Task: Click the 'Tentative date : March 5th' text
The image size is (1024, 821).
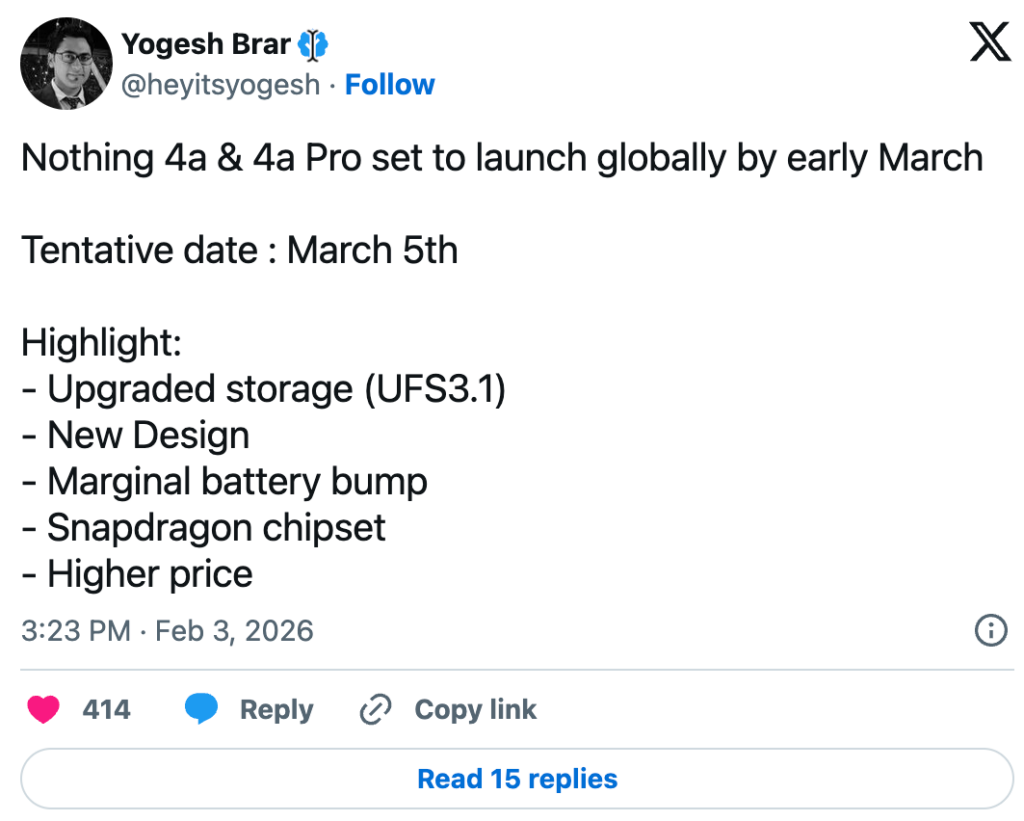Action: point(240,250)
